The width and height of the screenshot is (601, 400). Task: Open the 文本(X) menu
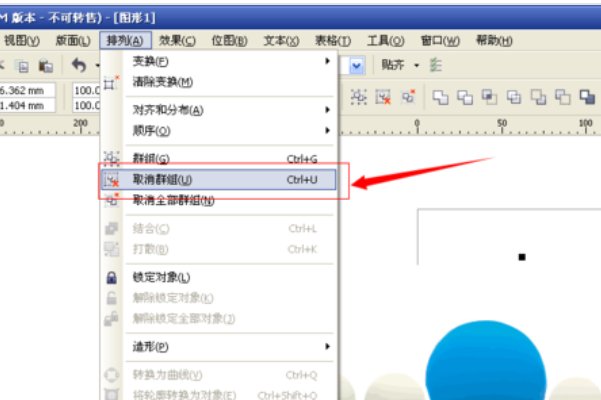[281, 40]
